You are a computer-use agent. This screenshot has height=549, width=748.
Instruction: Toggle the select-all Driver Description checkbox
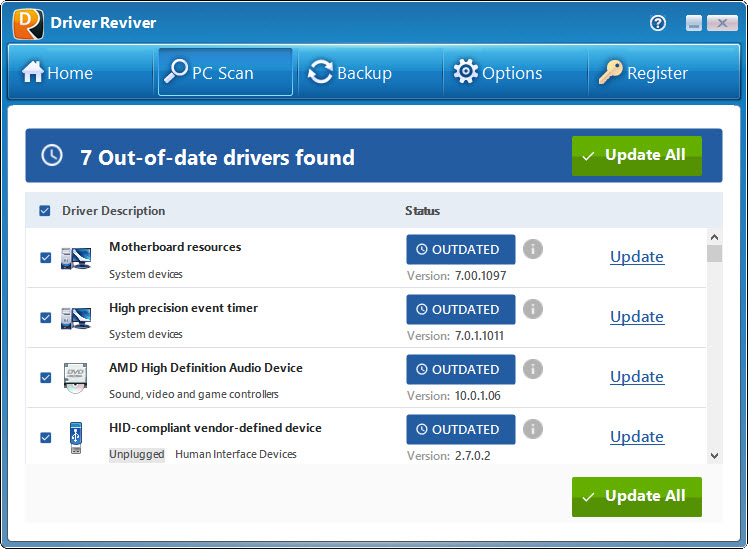point(45,211)
